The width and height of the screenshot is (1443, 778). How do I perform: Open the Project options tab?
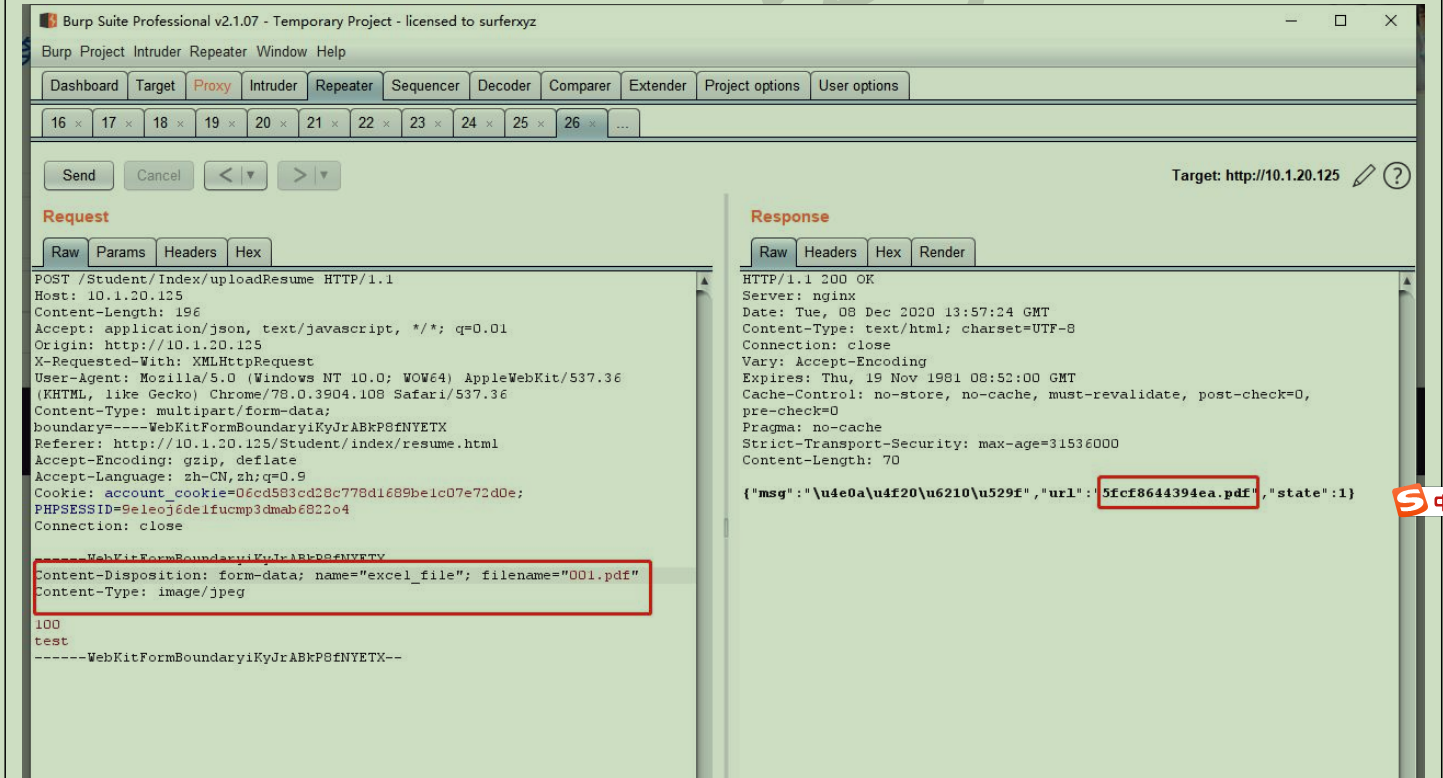[752, 86]
